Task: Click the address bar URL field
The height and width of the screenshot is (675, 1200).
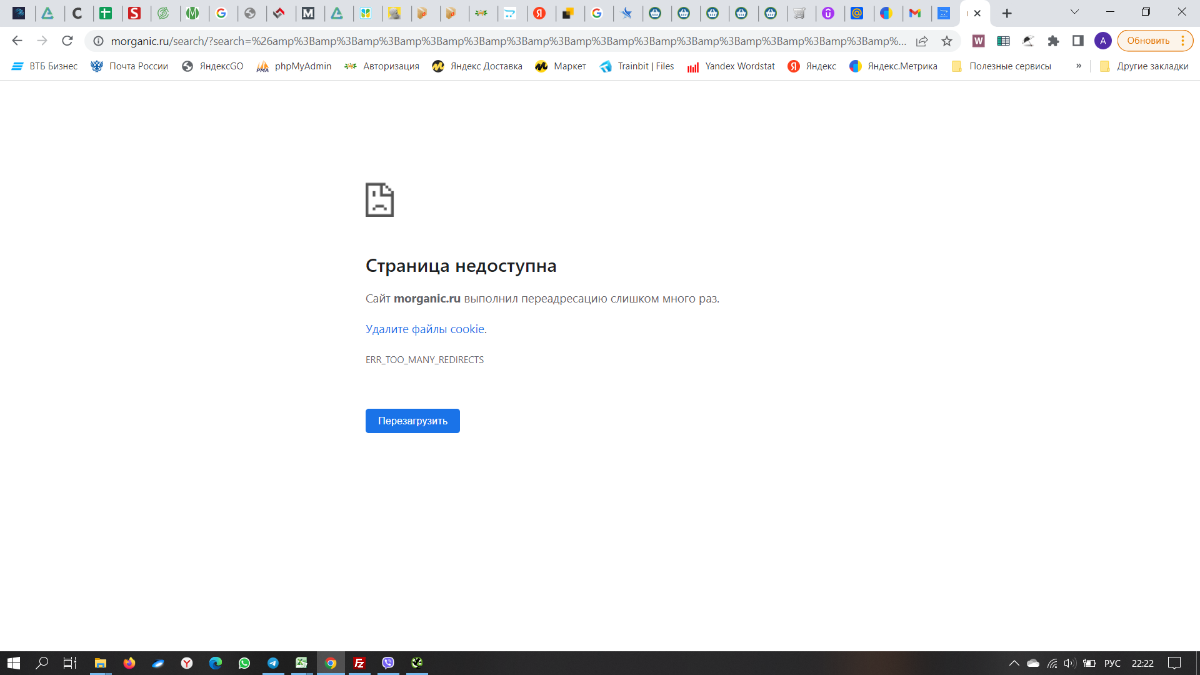Action: click(500, 41)
